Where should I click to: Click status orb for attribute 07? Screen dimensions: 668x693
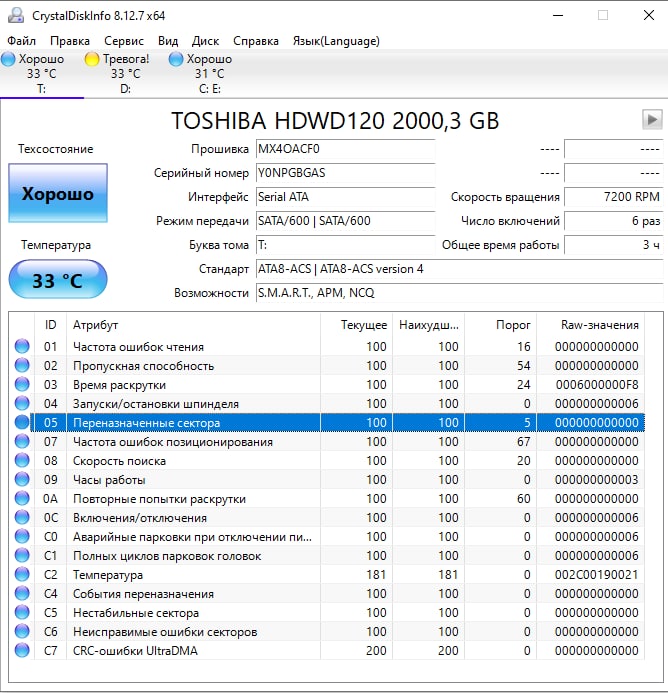click(x=22, y=441)
